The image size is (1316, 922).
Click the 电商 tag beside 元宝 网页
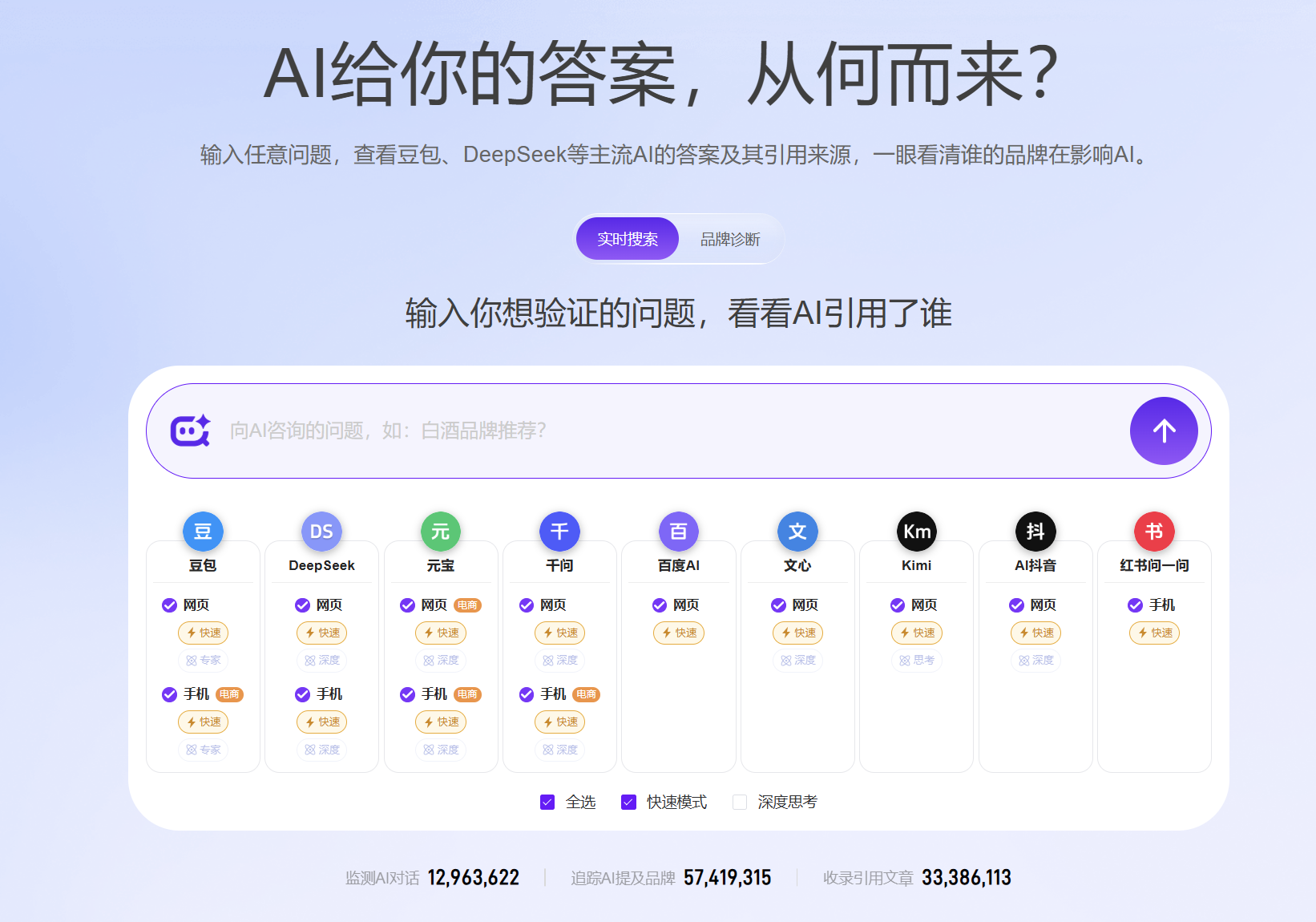(x=467, y=605)
